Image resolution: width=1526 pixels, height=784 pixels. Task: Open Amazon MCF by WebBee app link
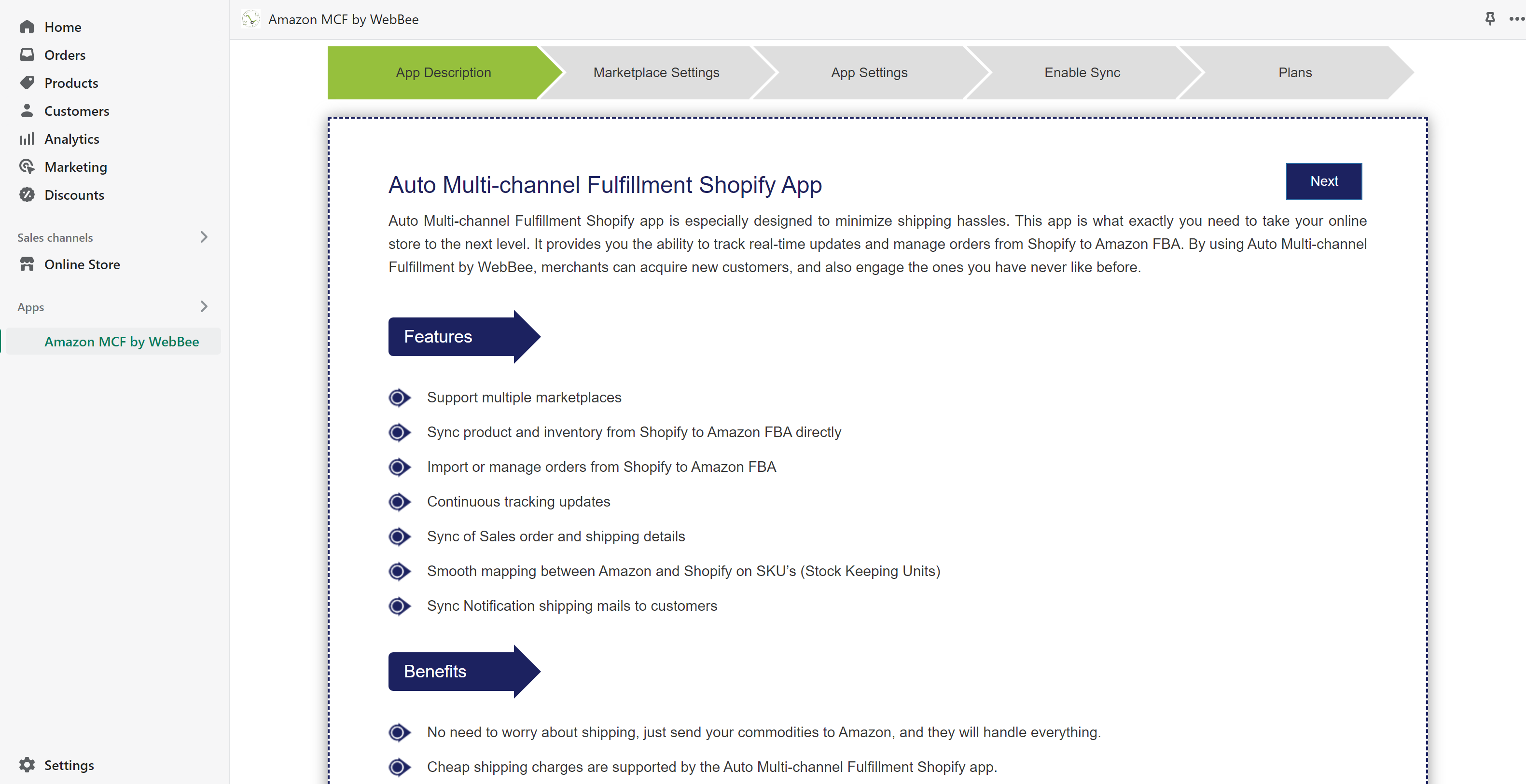122,342
